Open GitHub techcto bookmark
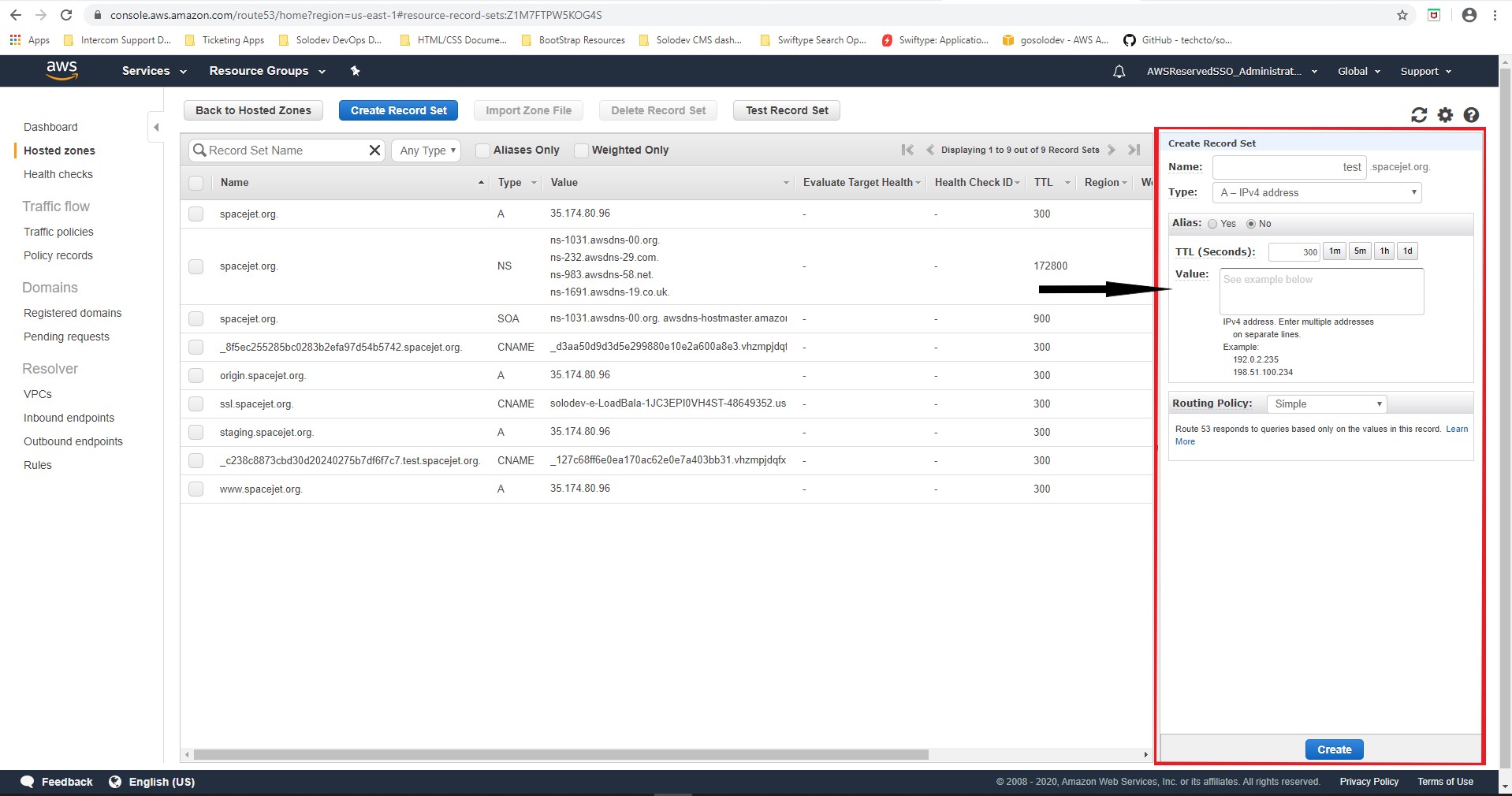Screen dimensions: 1512x796 pyautogui.click(x=1178, y=40)
